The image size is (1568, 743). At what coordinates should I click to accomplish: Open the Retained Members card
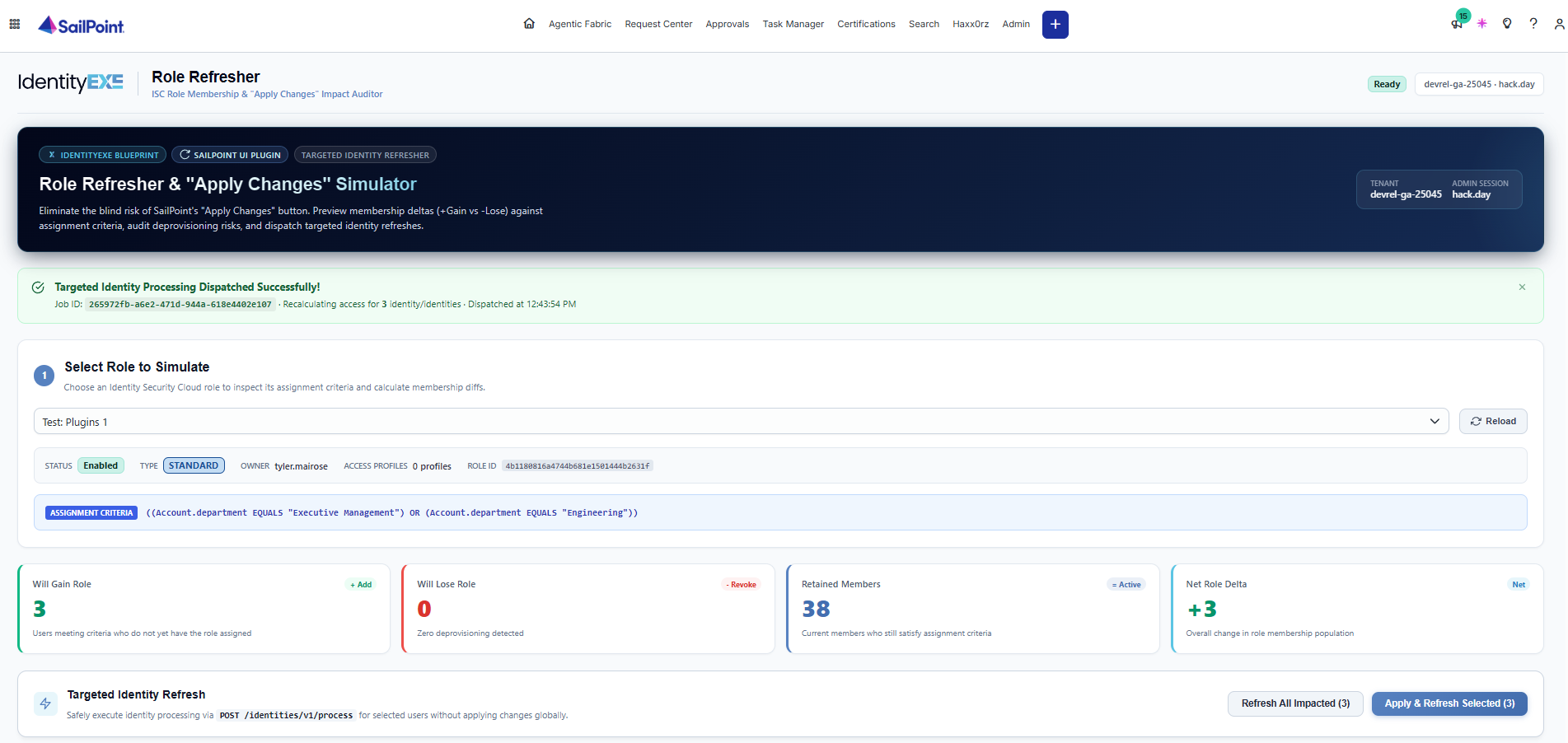973,609
